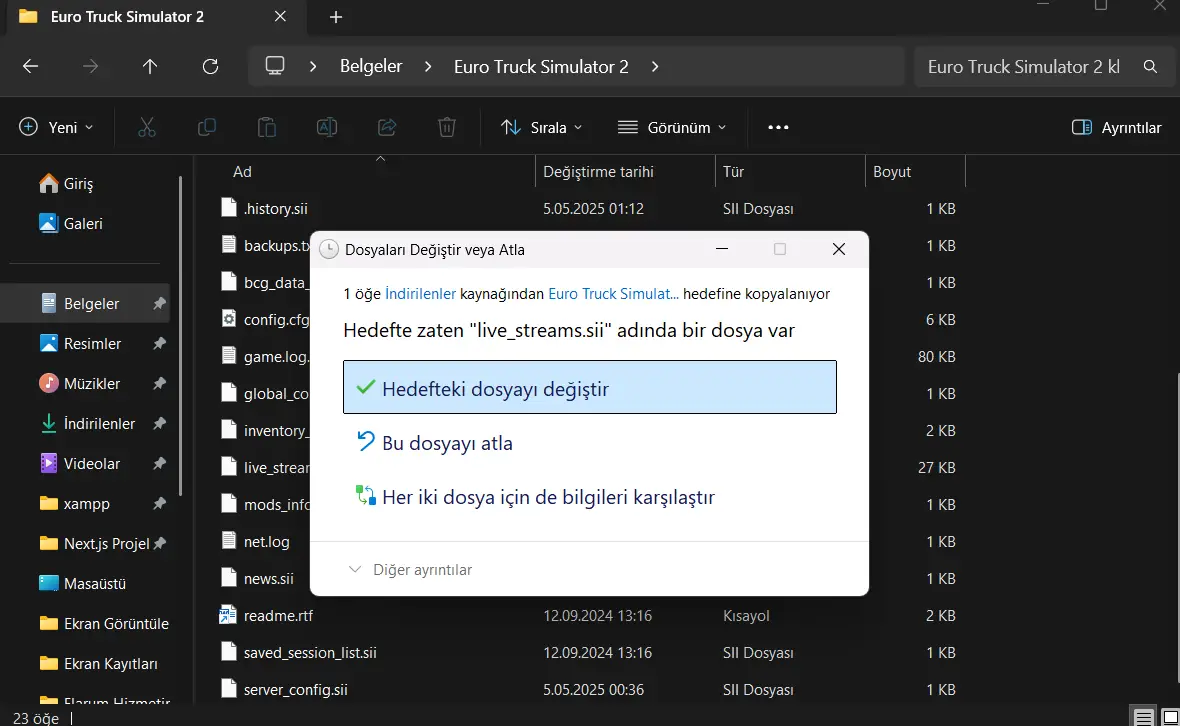Click the Rename icon in toolbar
This screenshot has height=726, width=1180.
click(x=327, y=127)
